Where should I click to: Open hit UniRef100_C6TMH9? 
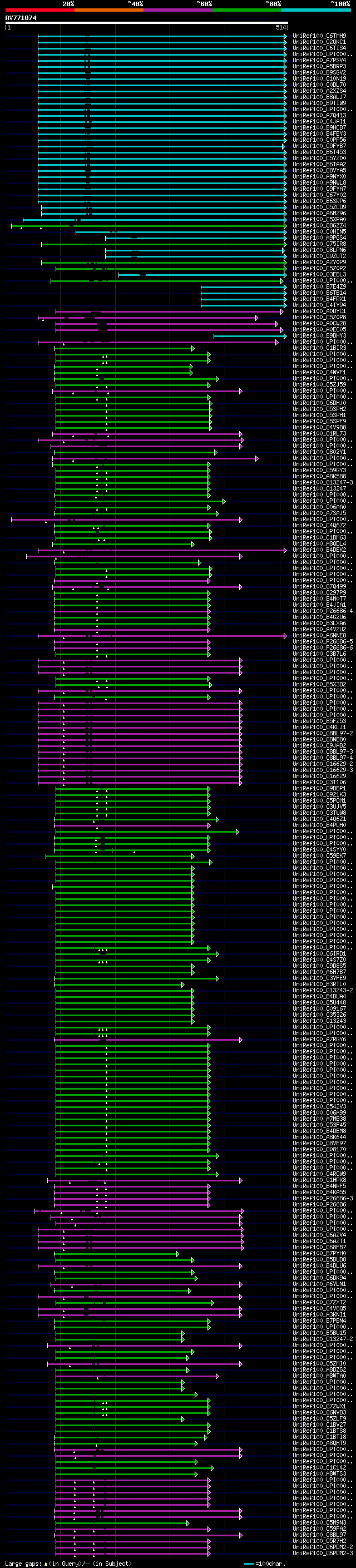tap(319, 36)
